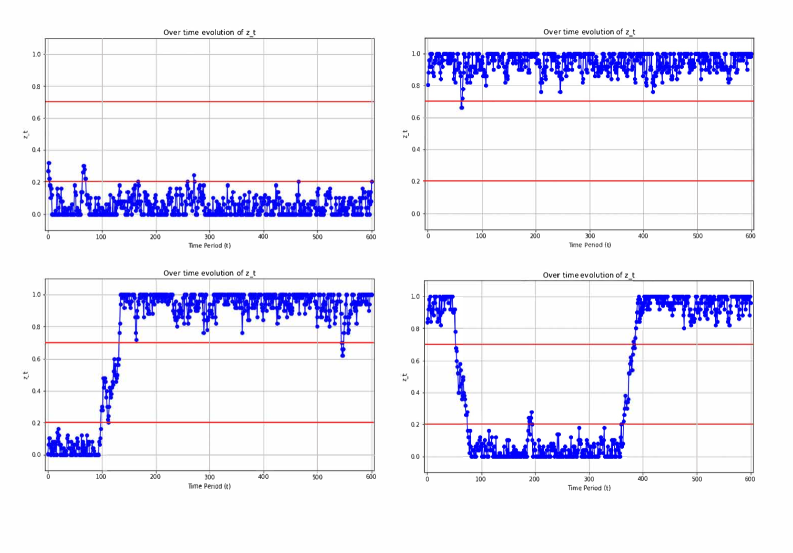
Task: Click y-axis tick '0.8' on top-left plot
Action: (x=36, y=87)
